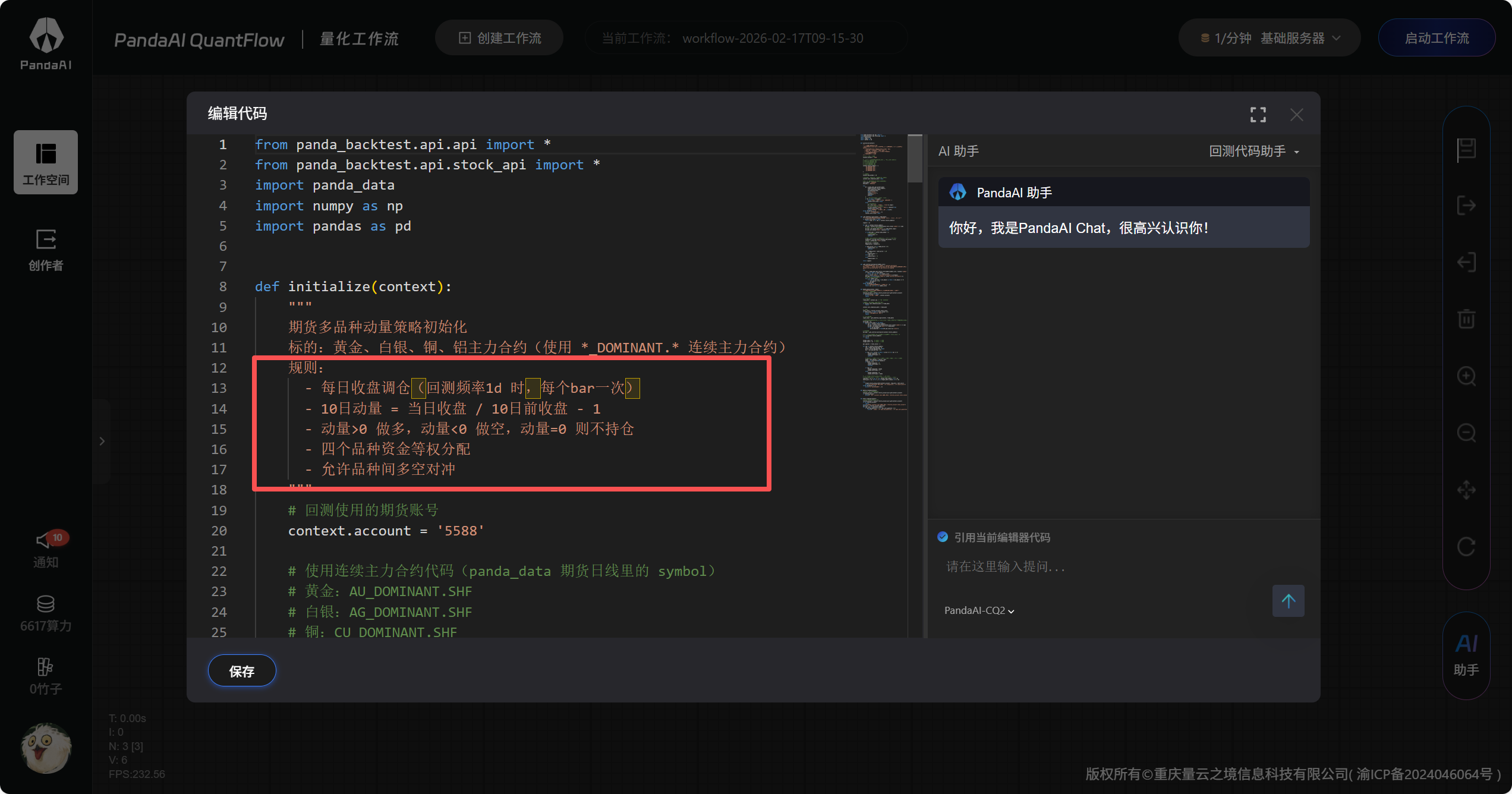Click the current workflow name field

(x=746, y=38)
